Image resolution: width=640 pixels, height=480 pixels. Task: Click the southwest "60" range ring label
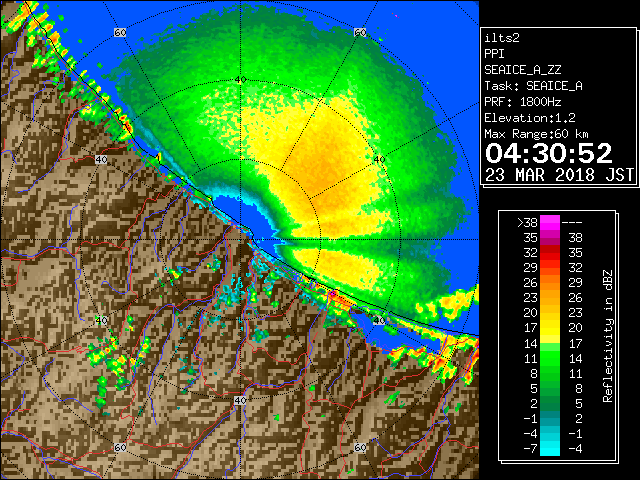point(120,447)
